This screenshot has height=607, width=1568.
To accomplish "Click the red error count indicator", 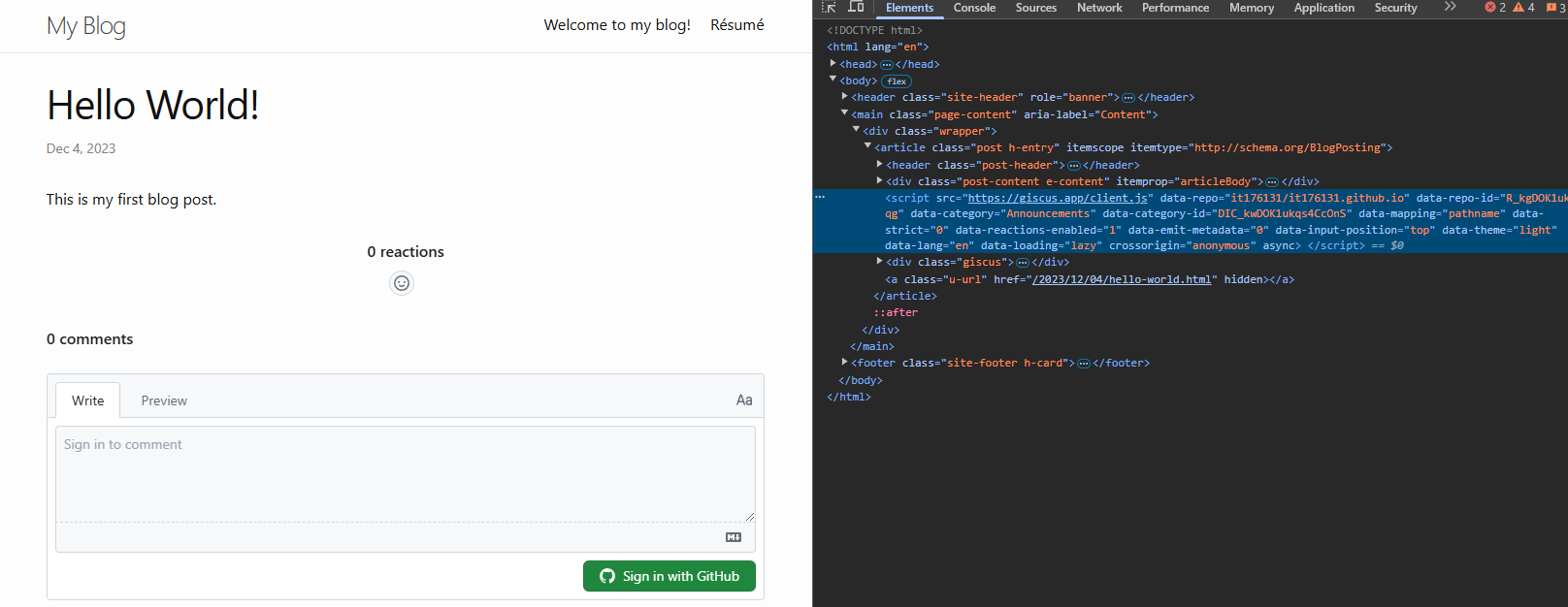I will pos(1495,7).
